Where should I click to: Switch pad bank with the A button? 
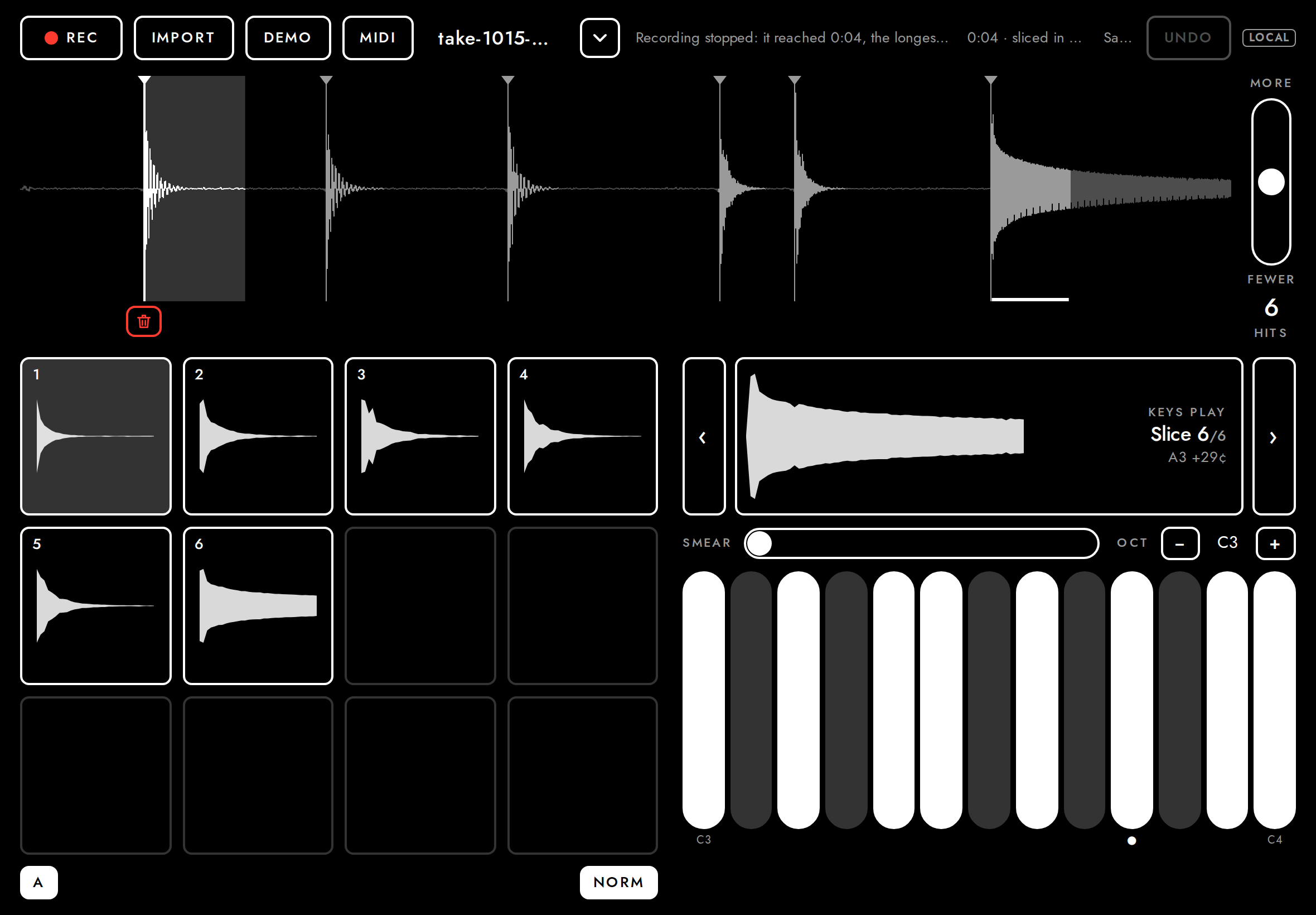pos(39,882)
